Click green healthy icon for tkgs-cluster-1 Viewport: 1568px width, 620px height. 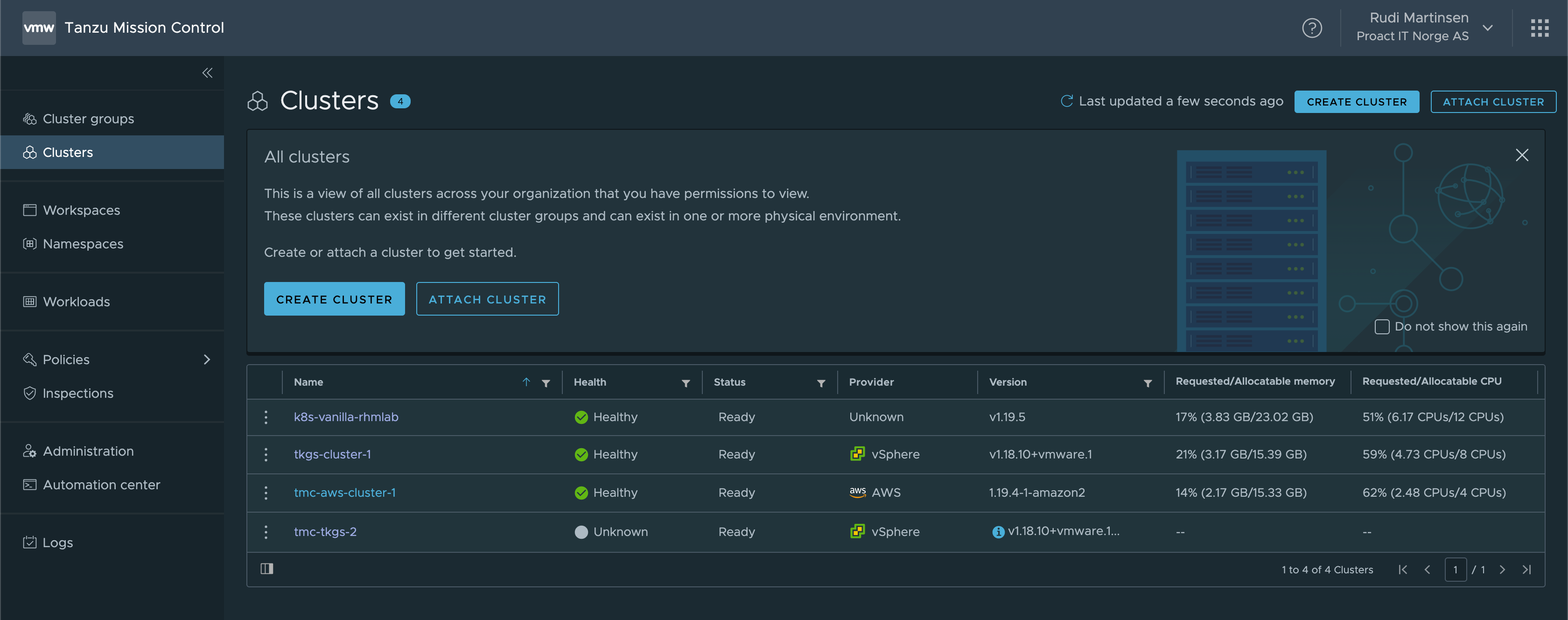coord(581,454)
